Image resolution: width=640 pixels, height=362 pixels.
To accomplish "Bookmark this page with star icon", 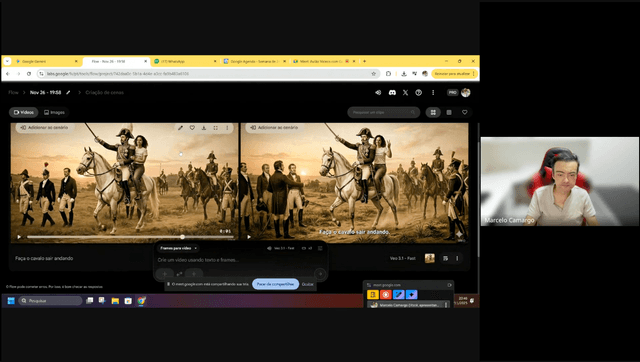I will coord(373,74).
